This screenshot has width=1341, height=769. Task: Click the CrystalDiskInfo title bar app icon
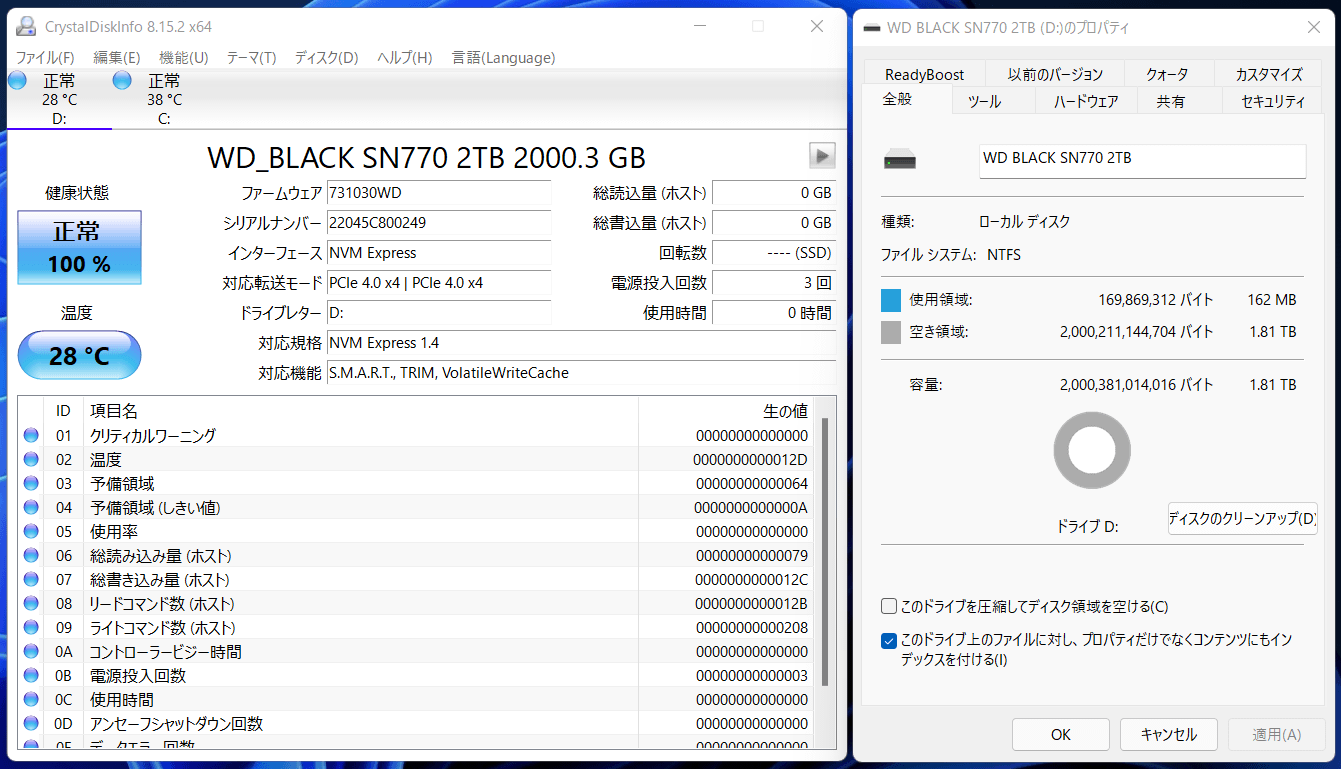pyautogui.click(x=26, y=26)
